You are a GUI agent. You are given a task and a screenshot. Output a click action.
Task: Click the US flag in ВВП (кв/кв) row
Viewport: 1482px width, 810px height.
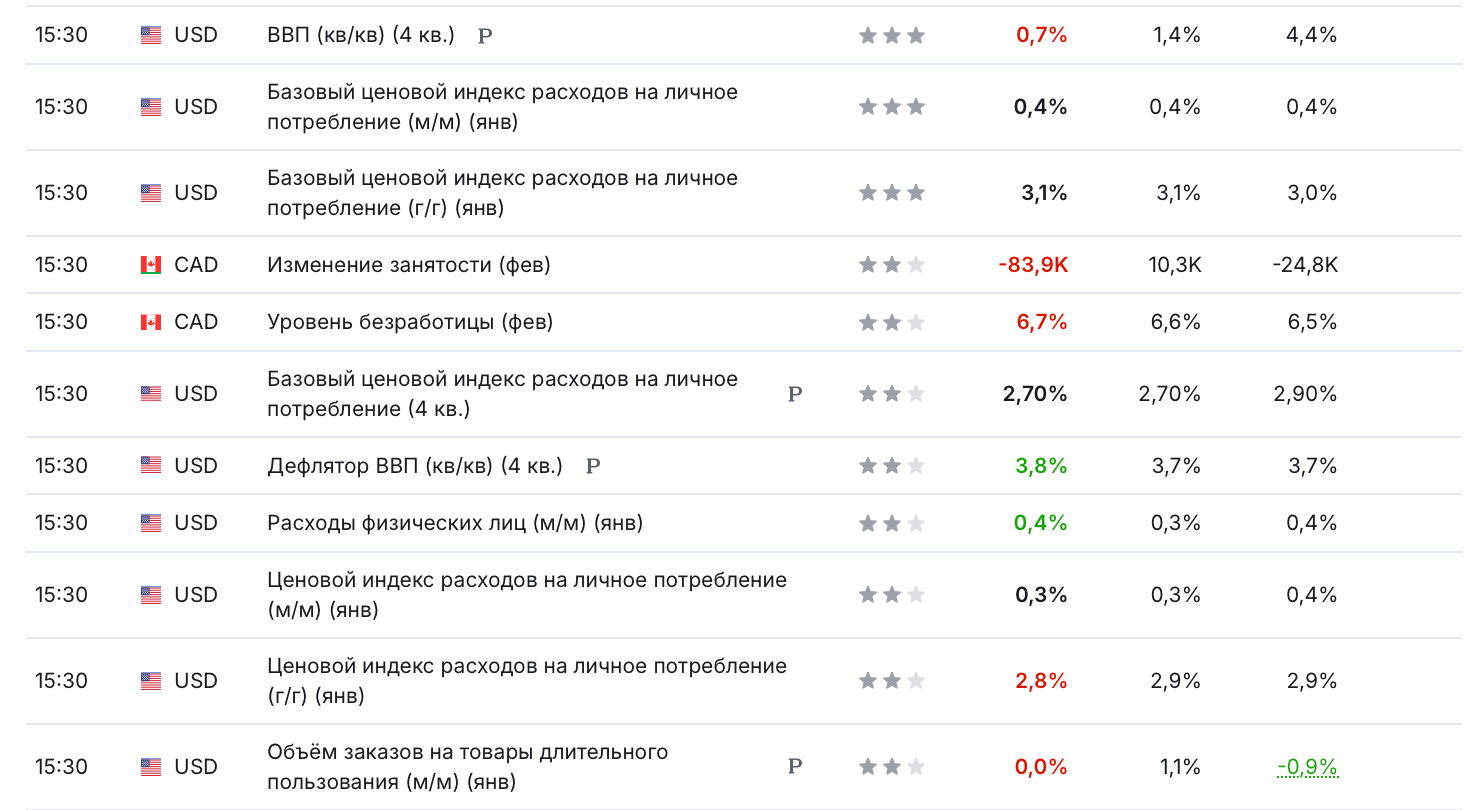pyautogui.click(x=151, y=35)
